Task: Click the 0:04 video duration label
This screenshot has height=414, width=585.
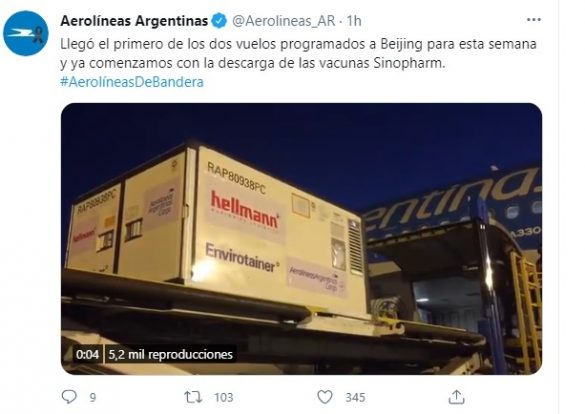Action: tap(87, 354)
